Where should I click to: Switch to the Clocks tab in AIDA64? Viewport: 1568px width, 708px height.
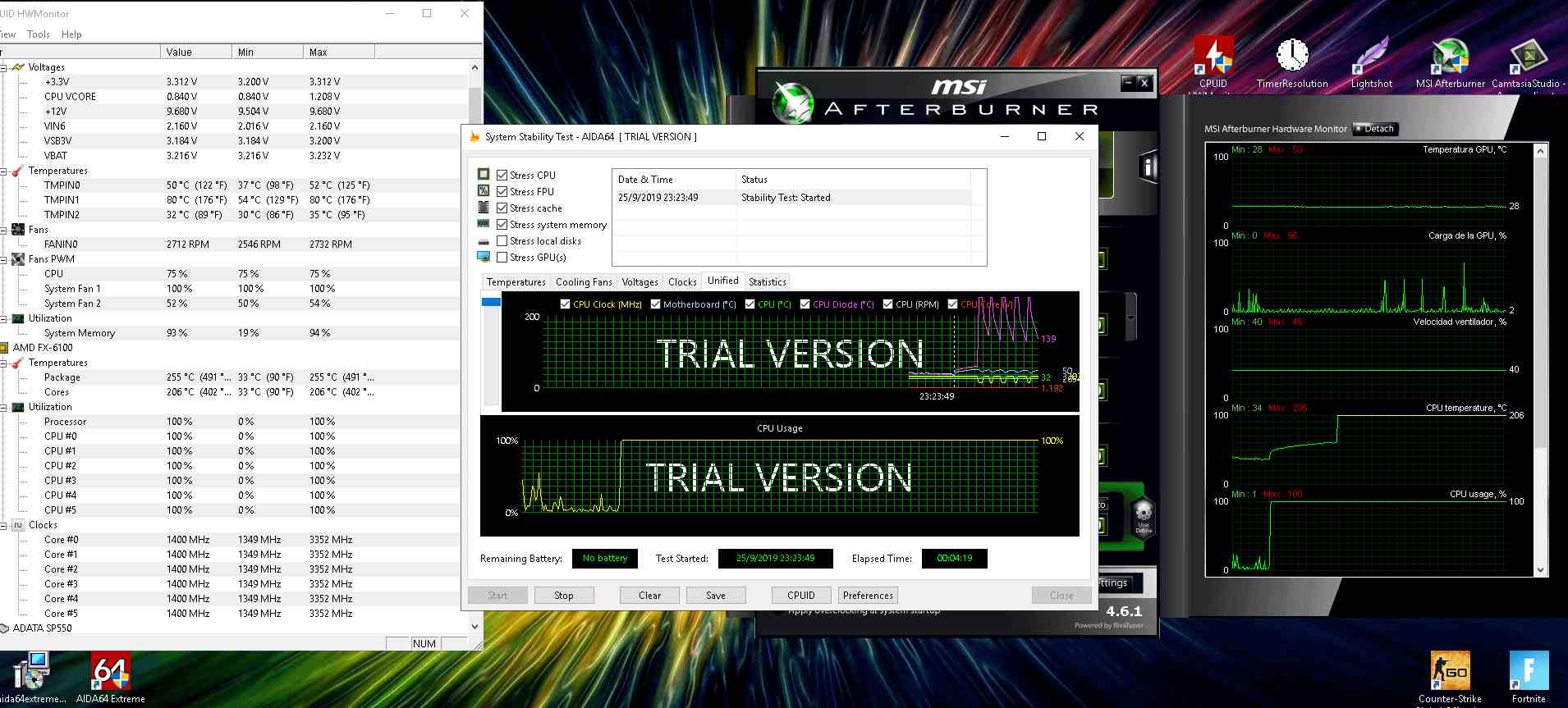click(x=682, y=281)
